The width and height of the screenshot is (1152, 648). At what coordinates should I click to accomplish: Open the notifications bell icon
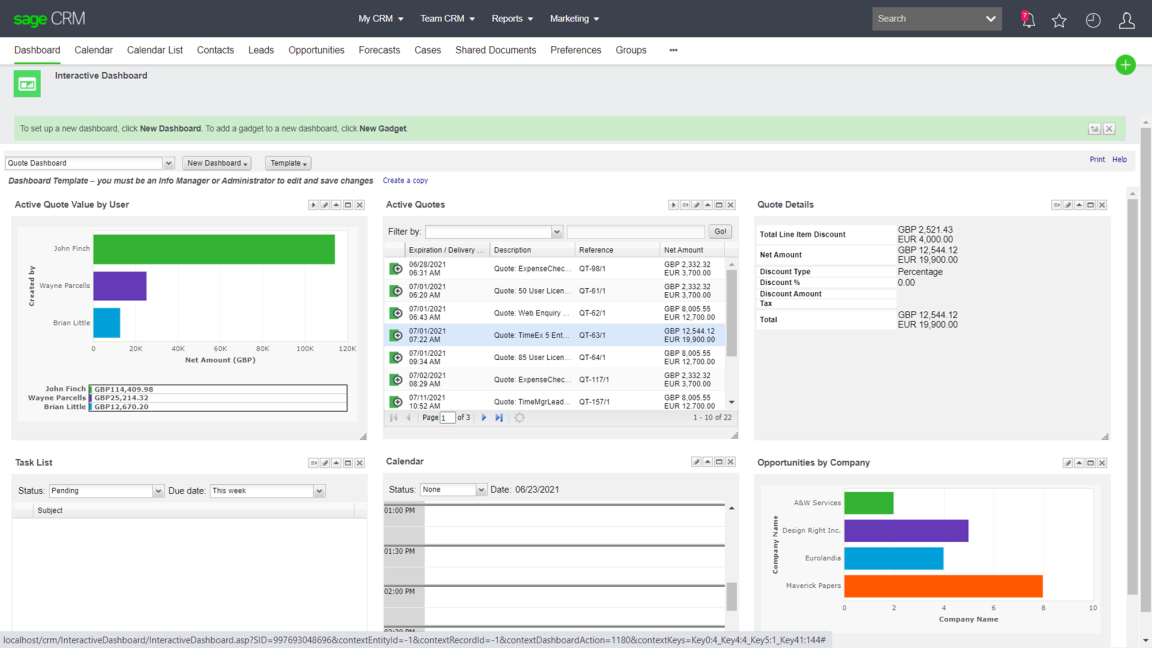pyautogui.click(x=1027, y=19)
